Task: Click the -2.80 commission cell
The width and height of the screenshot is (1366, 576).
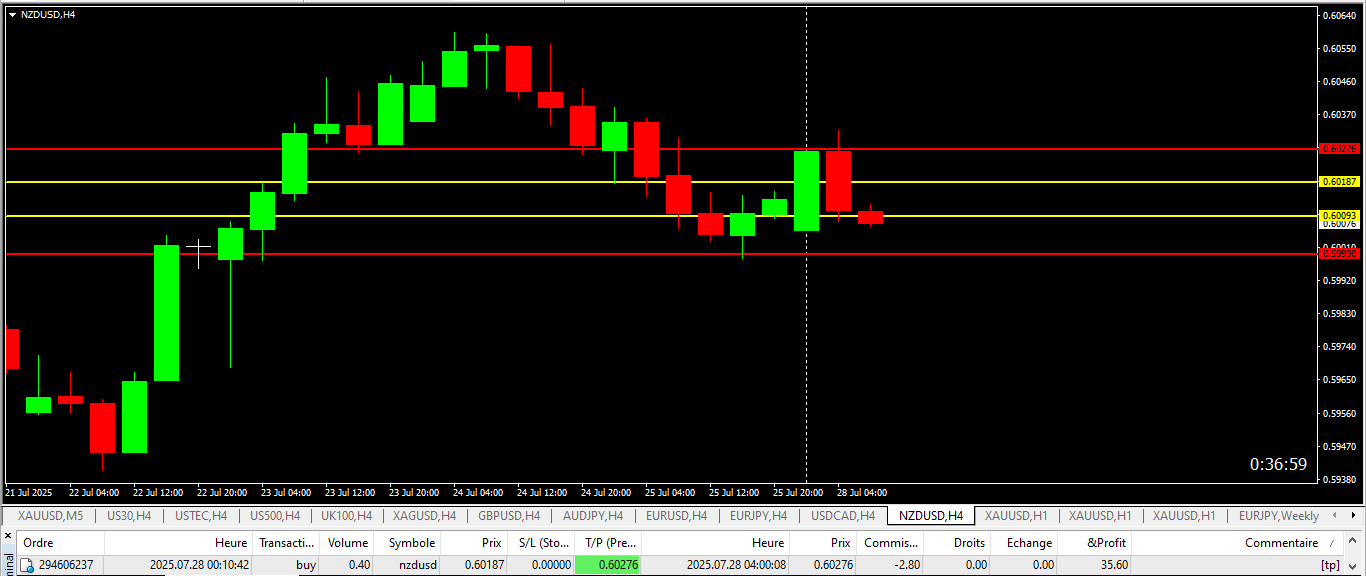Action: (x=906, y=565)
